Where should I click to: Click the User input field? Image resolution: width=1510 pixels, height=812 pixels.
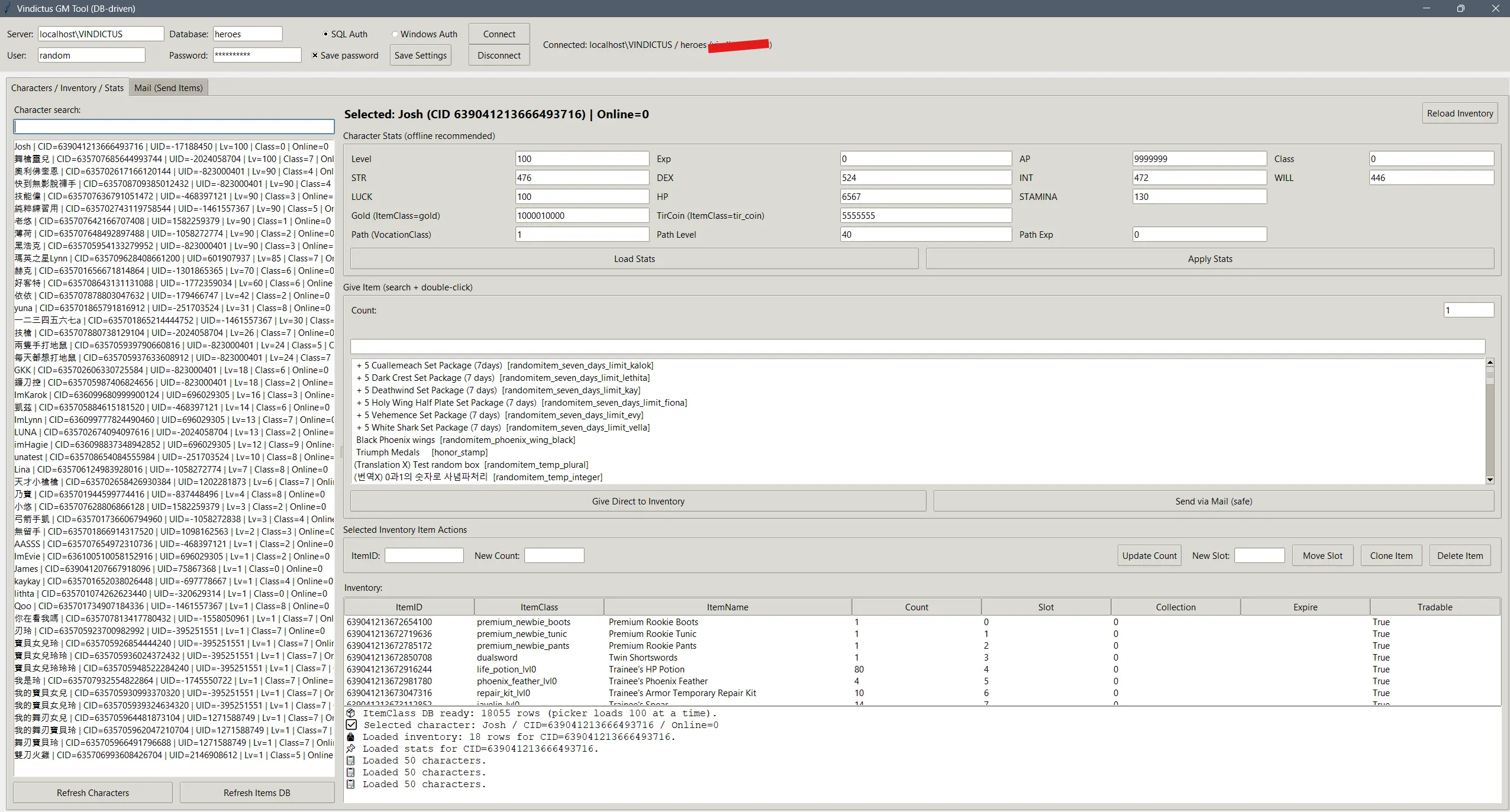(91, 56)
